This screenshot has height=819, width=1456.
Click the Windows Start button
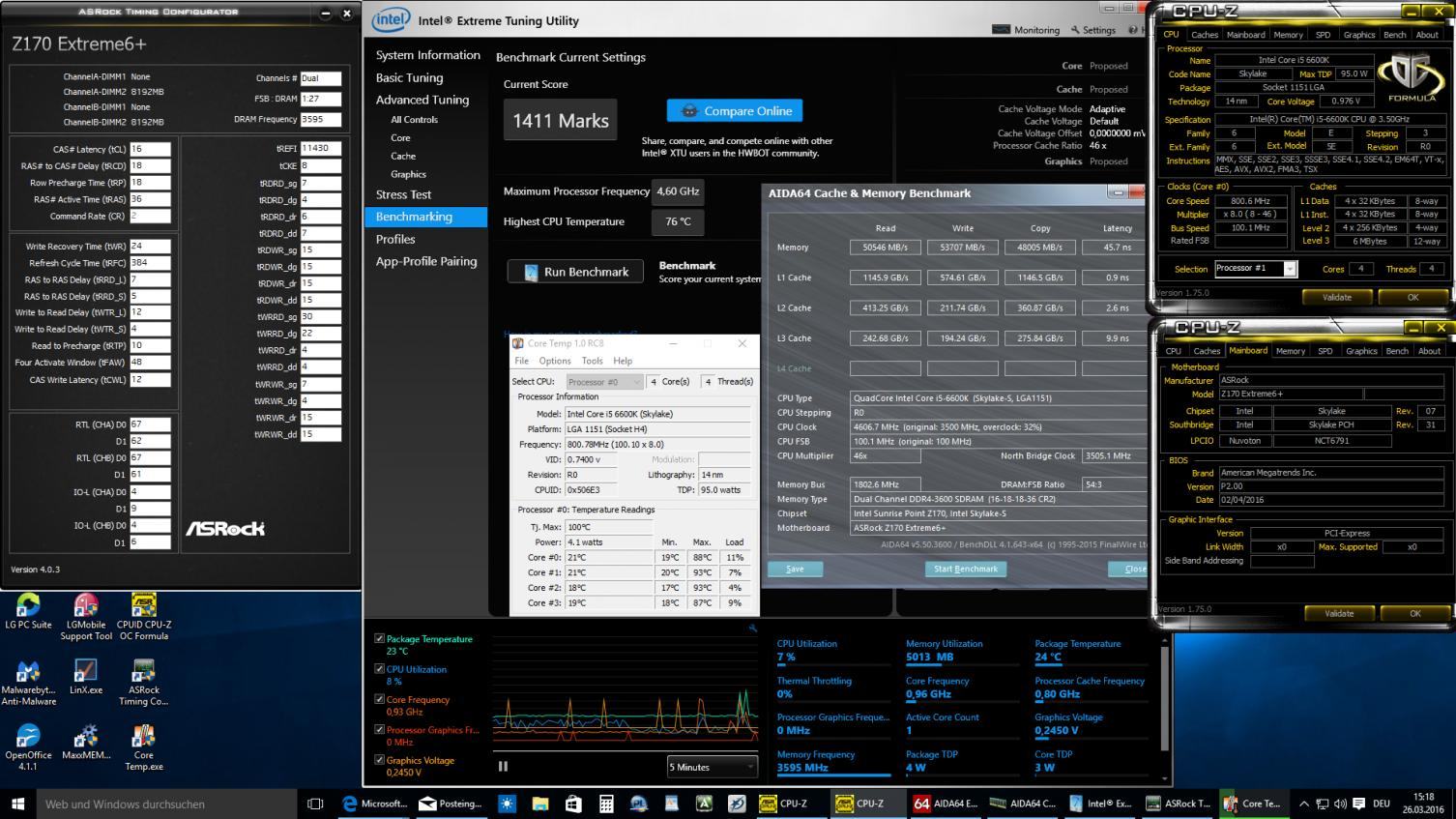click(16, 804)
